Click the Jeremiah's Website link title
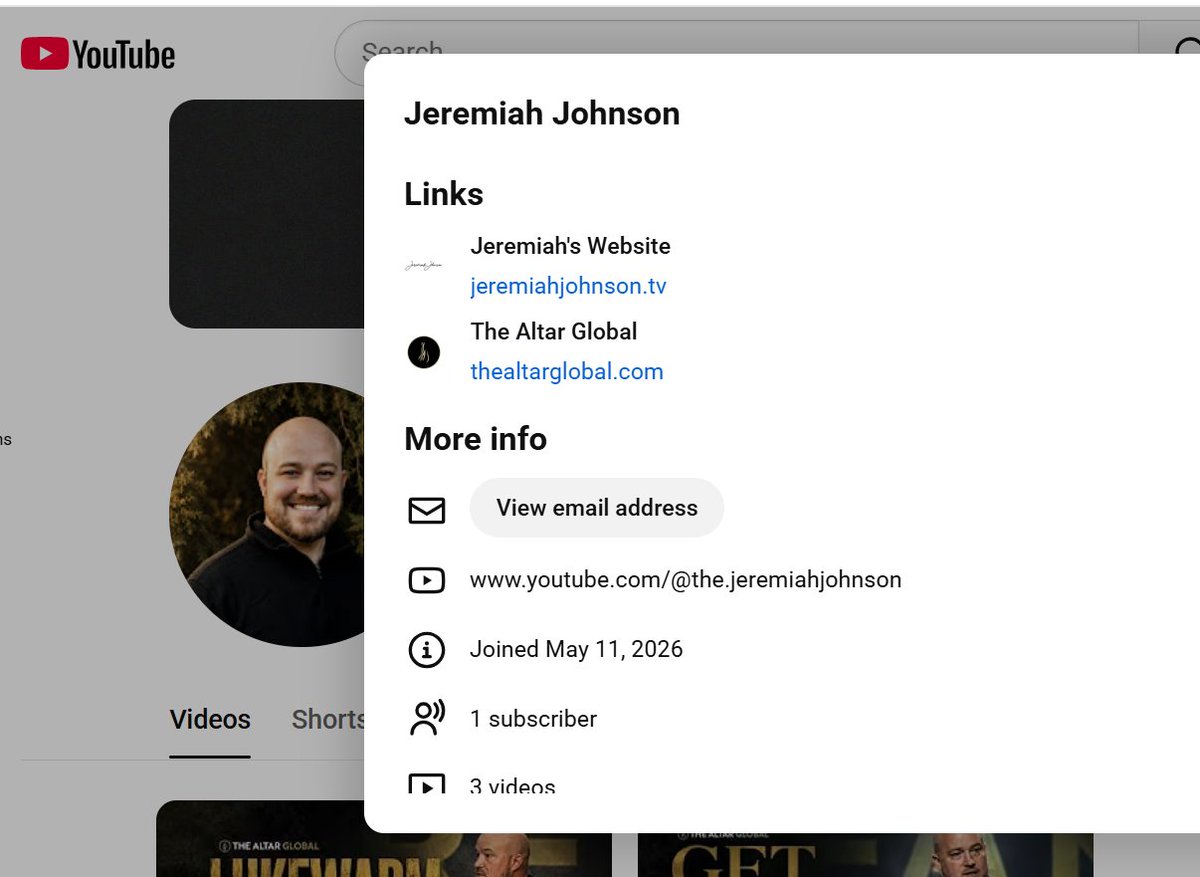 tap(570, 246)
